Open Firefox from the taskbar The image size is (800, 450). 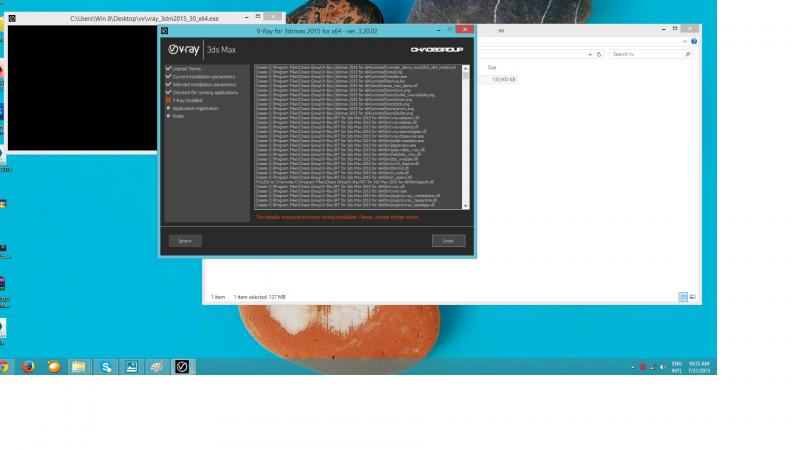(28, 366)
